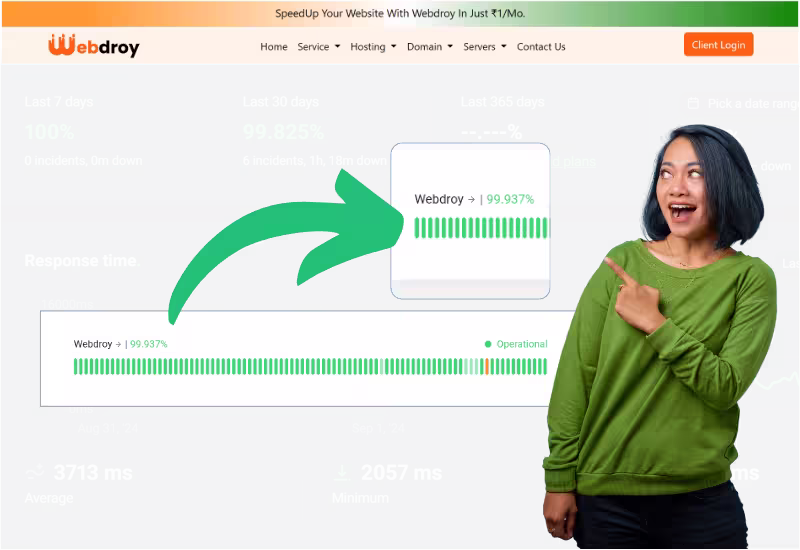Click the Webdroy logo
800x550 pixels.
coord(93,46)
